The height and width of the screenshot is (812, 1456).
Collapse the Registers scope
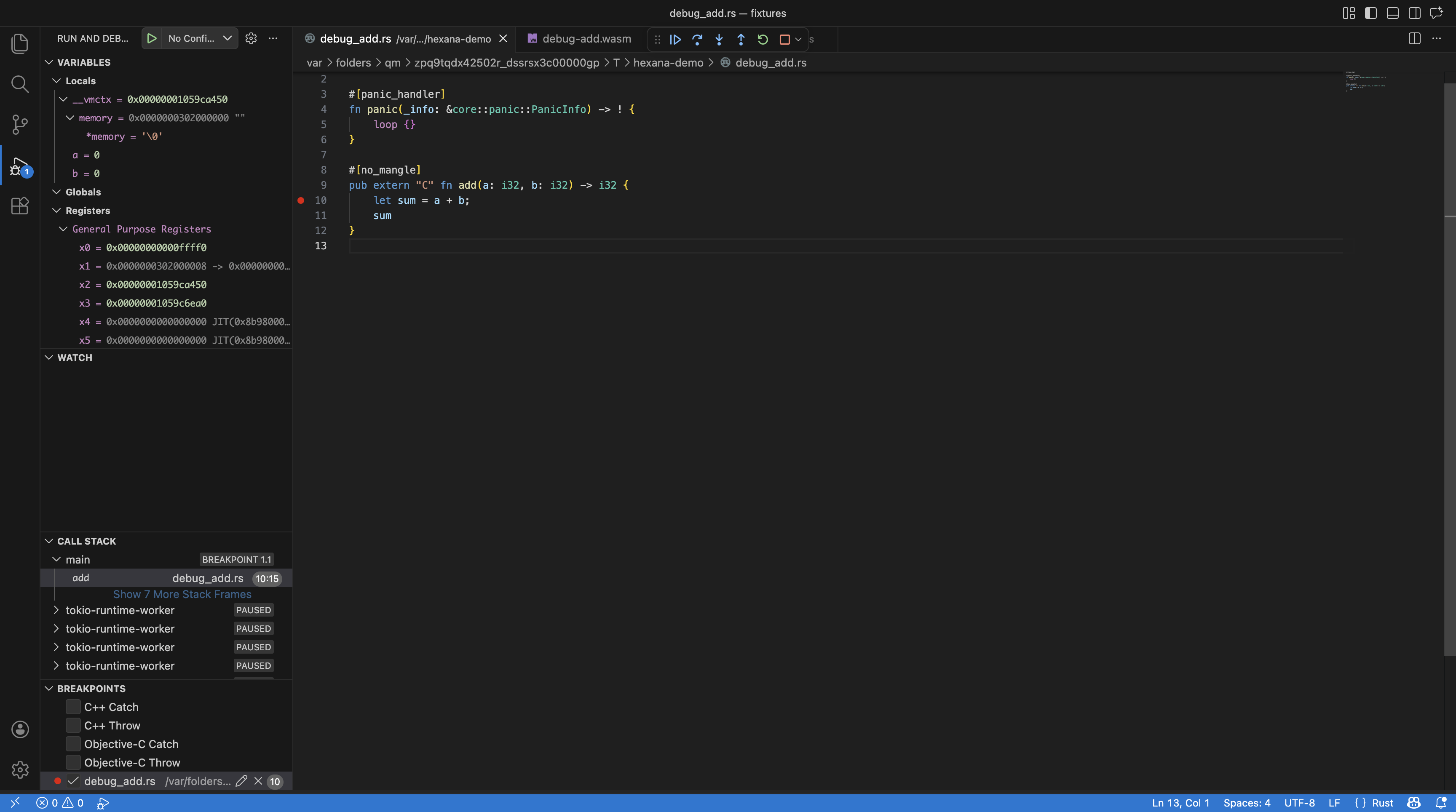(x=56, y=210)
